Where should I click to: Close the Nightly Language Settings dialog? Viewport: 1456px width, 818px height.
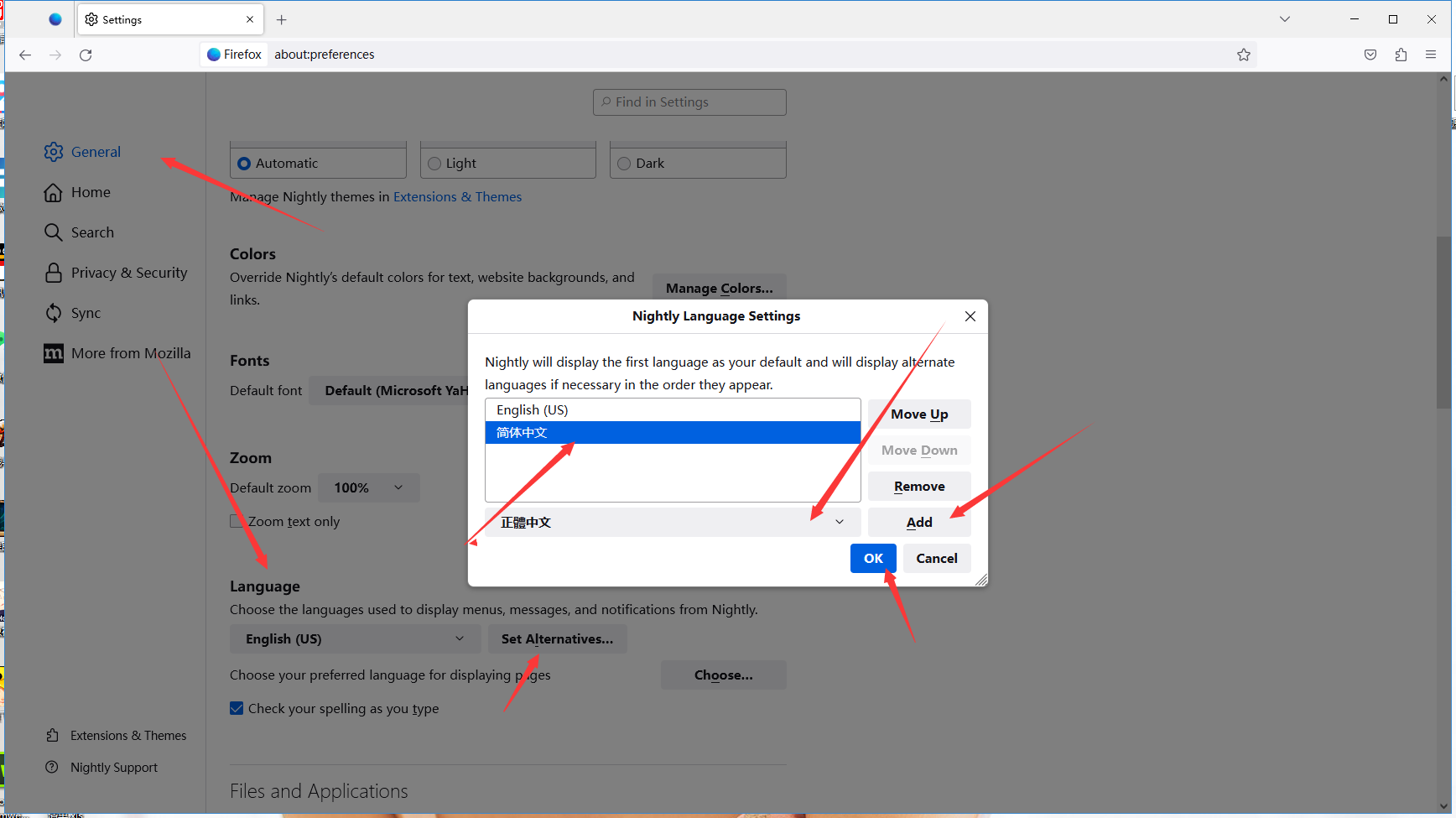click(x=970, y=316)
